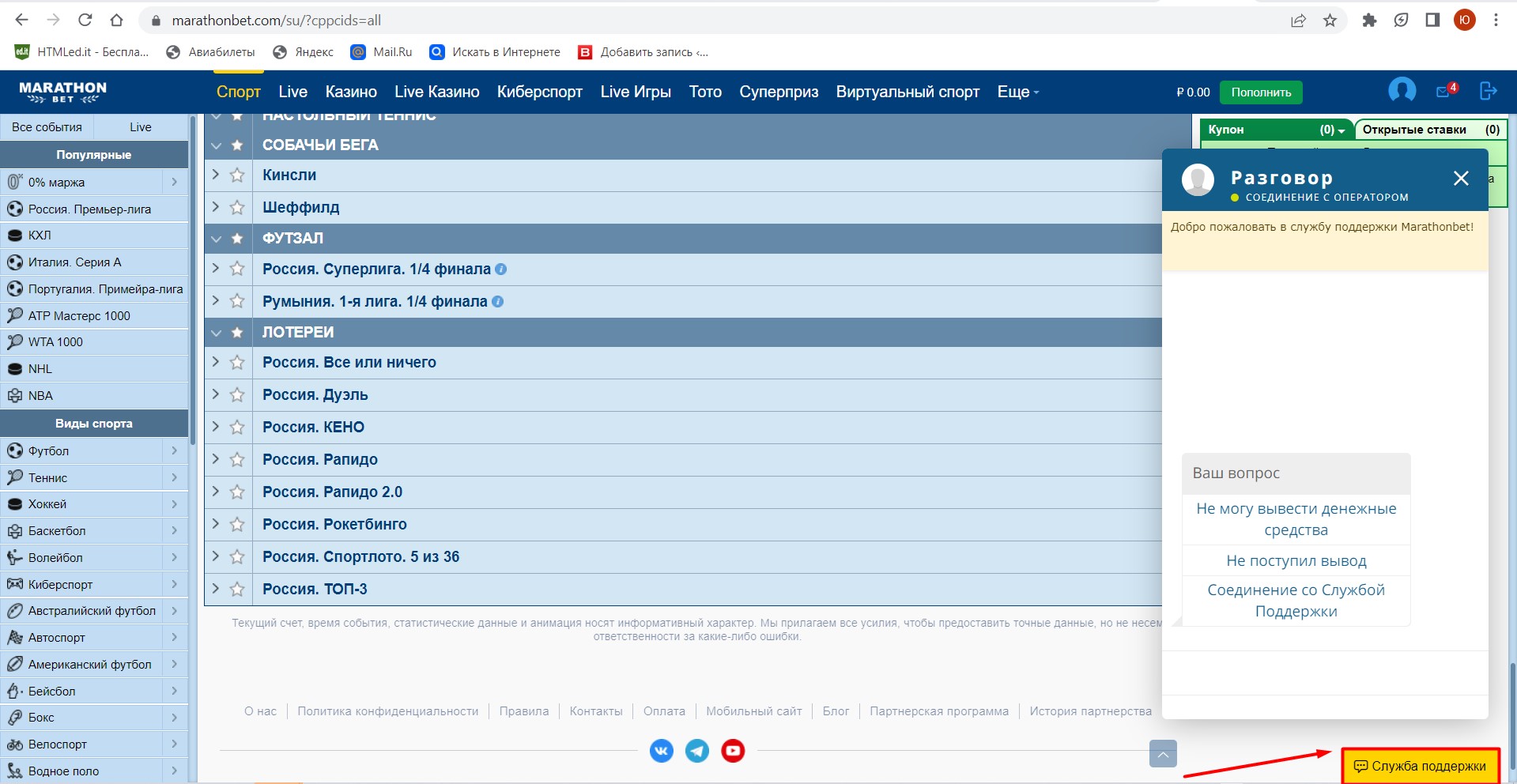Toggle favorite star for Россия. ТОП-3
Viewport: 1517px width, 784px height.
(x=236, y=590)
